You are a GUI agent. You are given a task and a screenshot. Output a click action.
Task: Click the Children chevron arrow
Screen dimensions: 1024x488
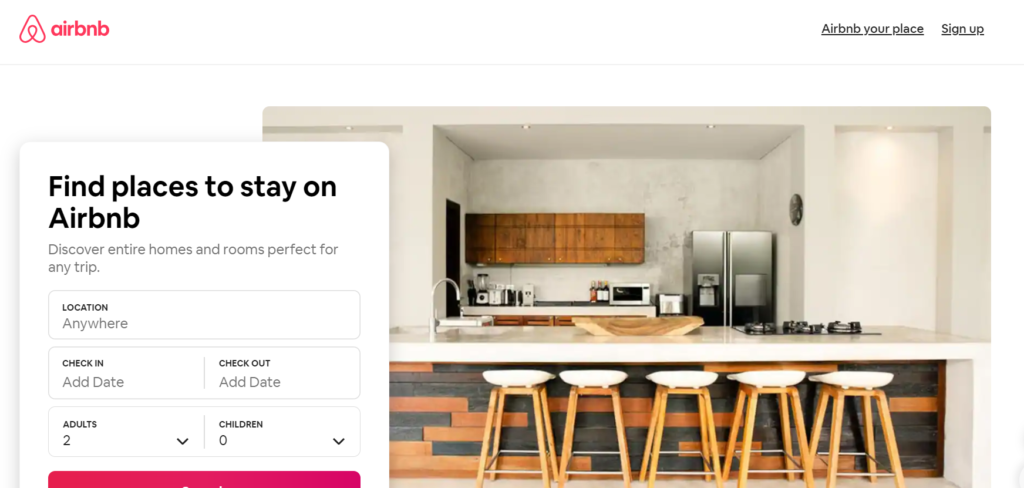pyautogui.click(x=338, y=442)
